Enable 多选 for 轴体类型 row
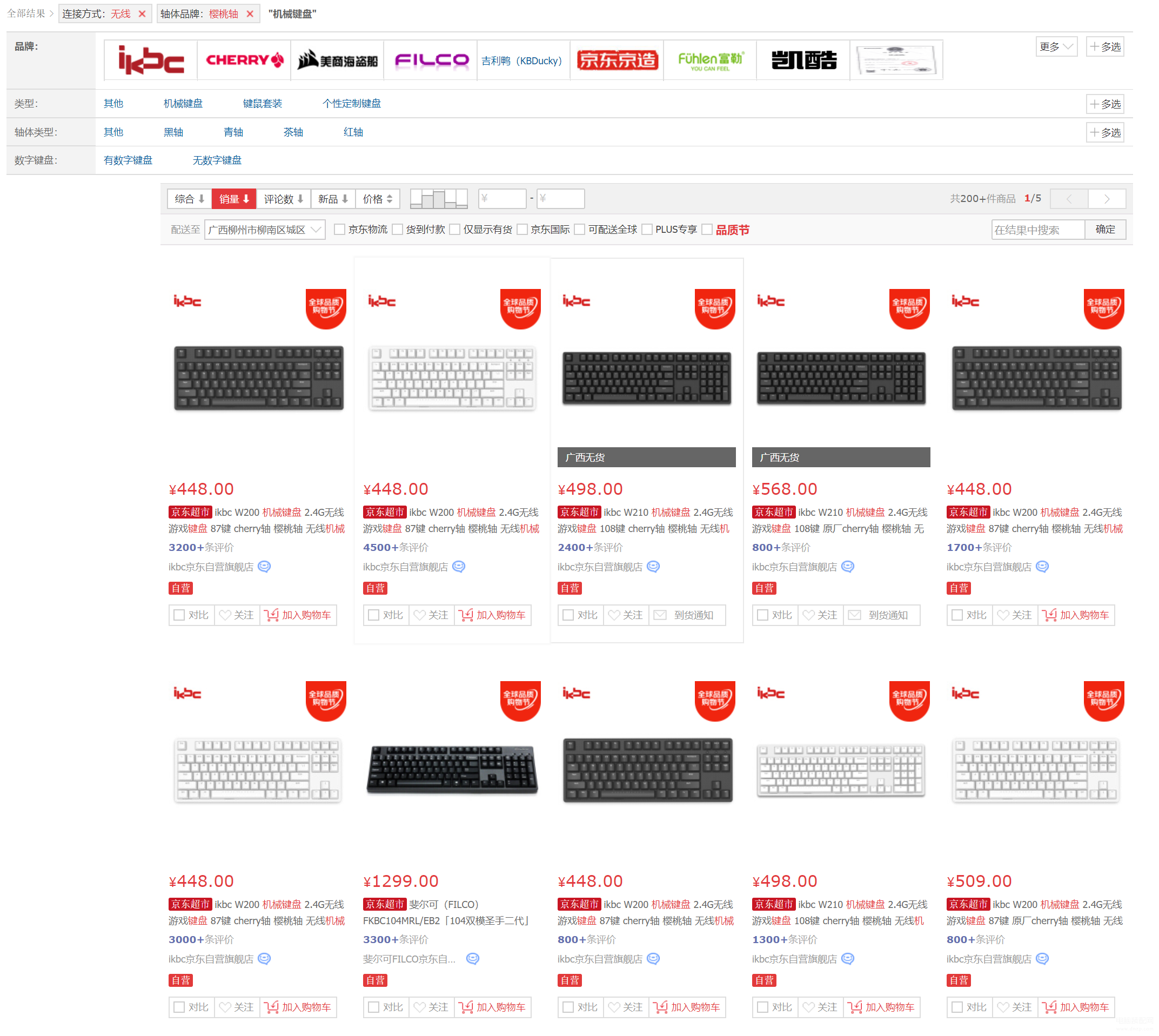Viewport: 1159px width, 1036px height. [x=1105, y=133]
